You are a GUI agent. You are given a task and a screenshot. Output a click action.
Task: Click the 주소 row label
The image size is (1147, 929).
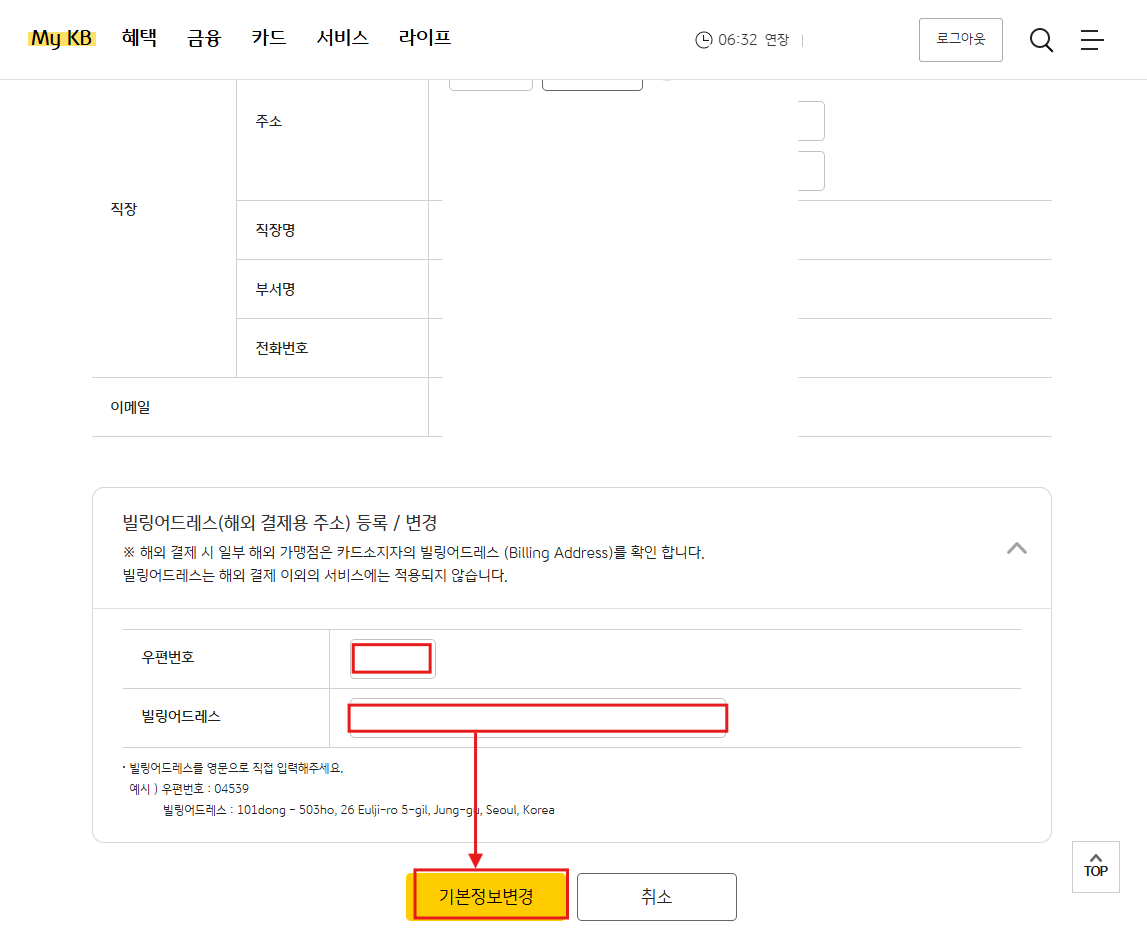(268, 121)
